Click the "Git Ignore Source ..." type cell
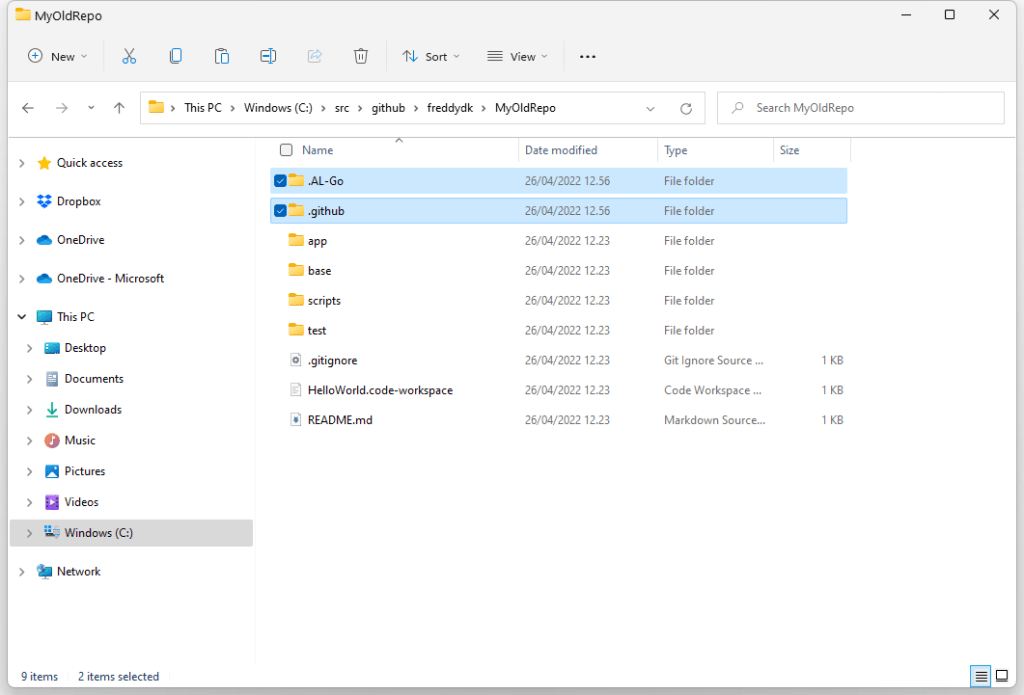The width and height of the screenshot is (1024, 695). (x=713, y=361)
